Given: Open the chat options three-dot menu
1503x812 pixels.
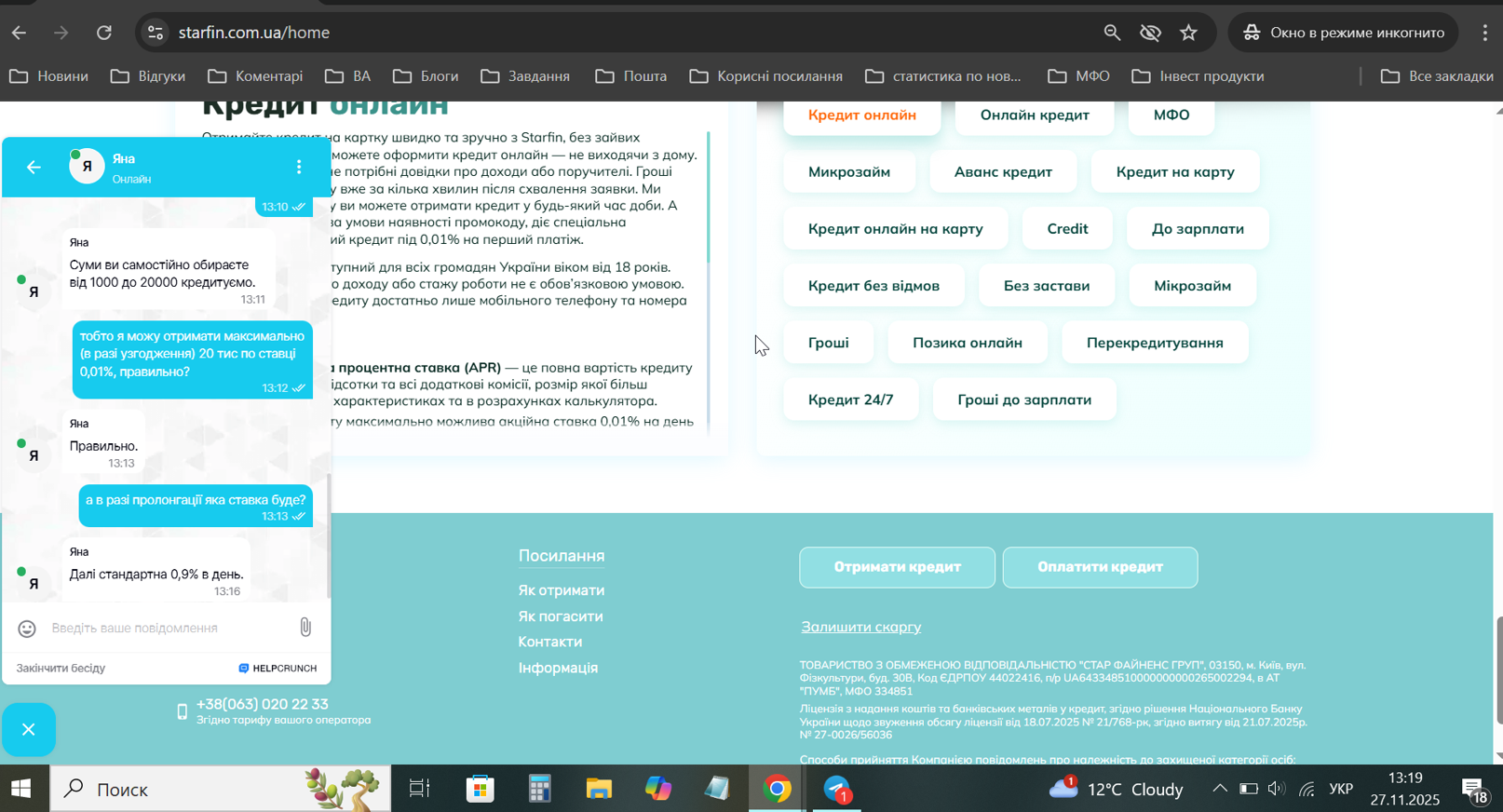Looking at the screenshot, I should coord(299,167).
